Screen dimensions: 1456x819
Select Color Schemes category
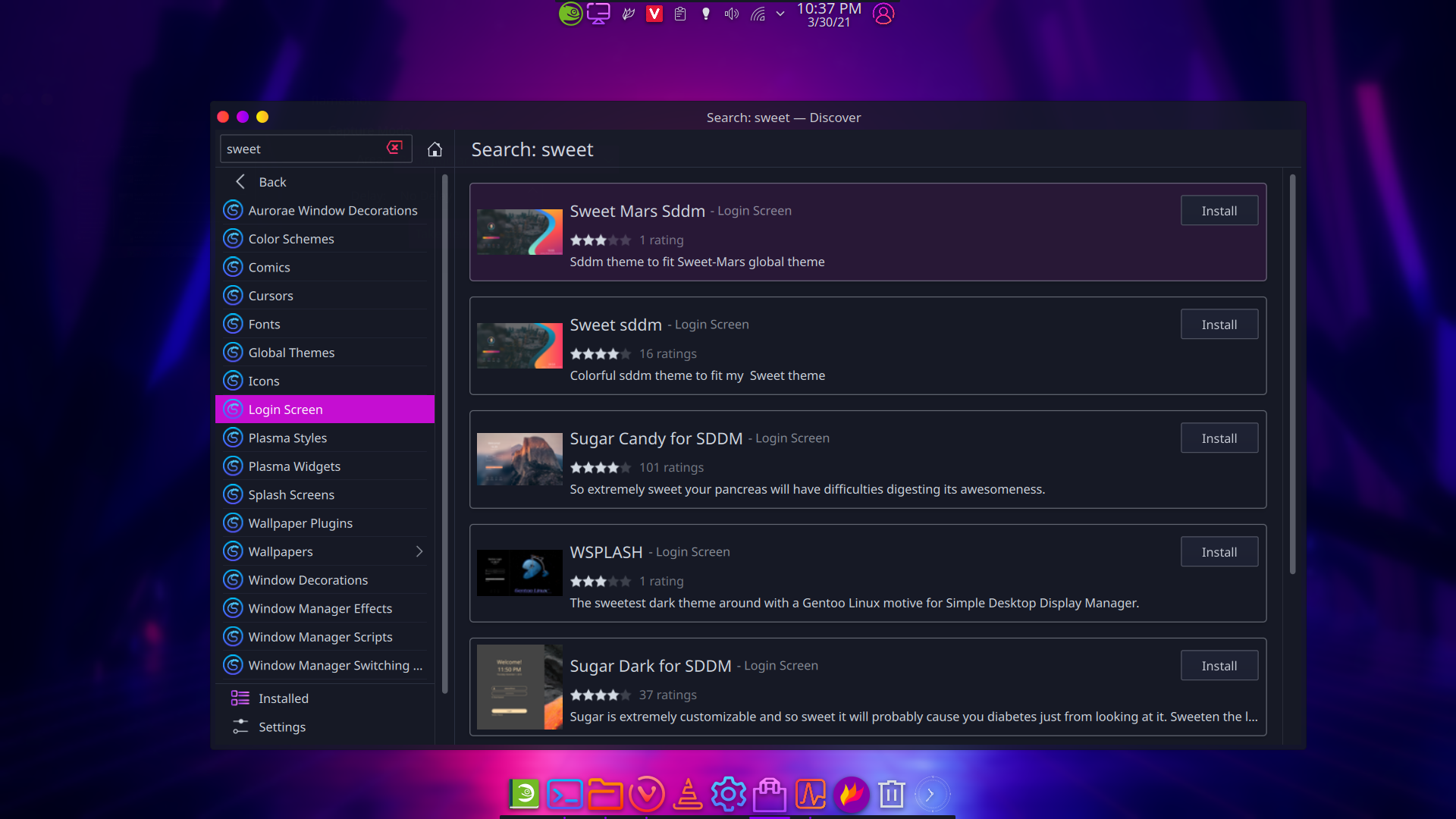(325, 239)
